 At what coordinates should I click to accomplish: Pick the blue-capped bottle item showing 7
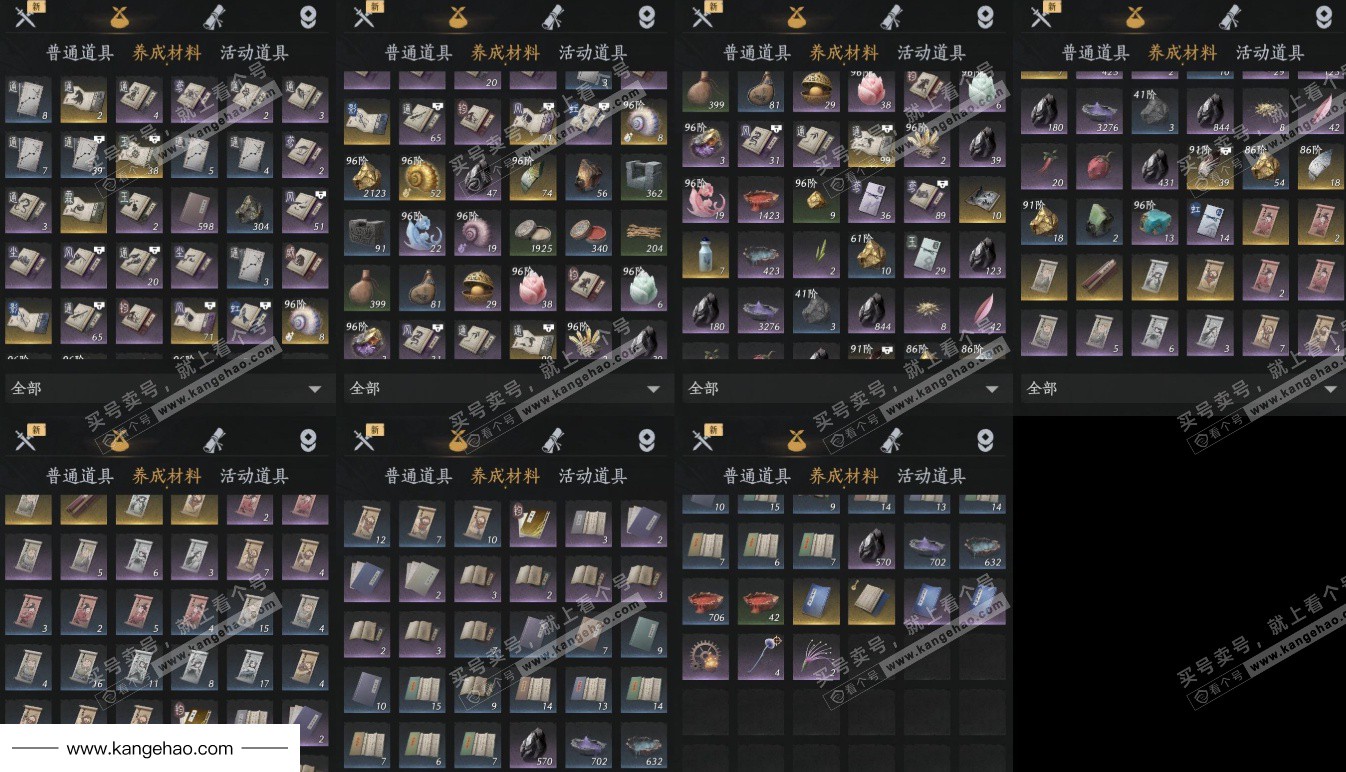pyautogui.click(x=707, y=255)
